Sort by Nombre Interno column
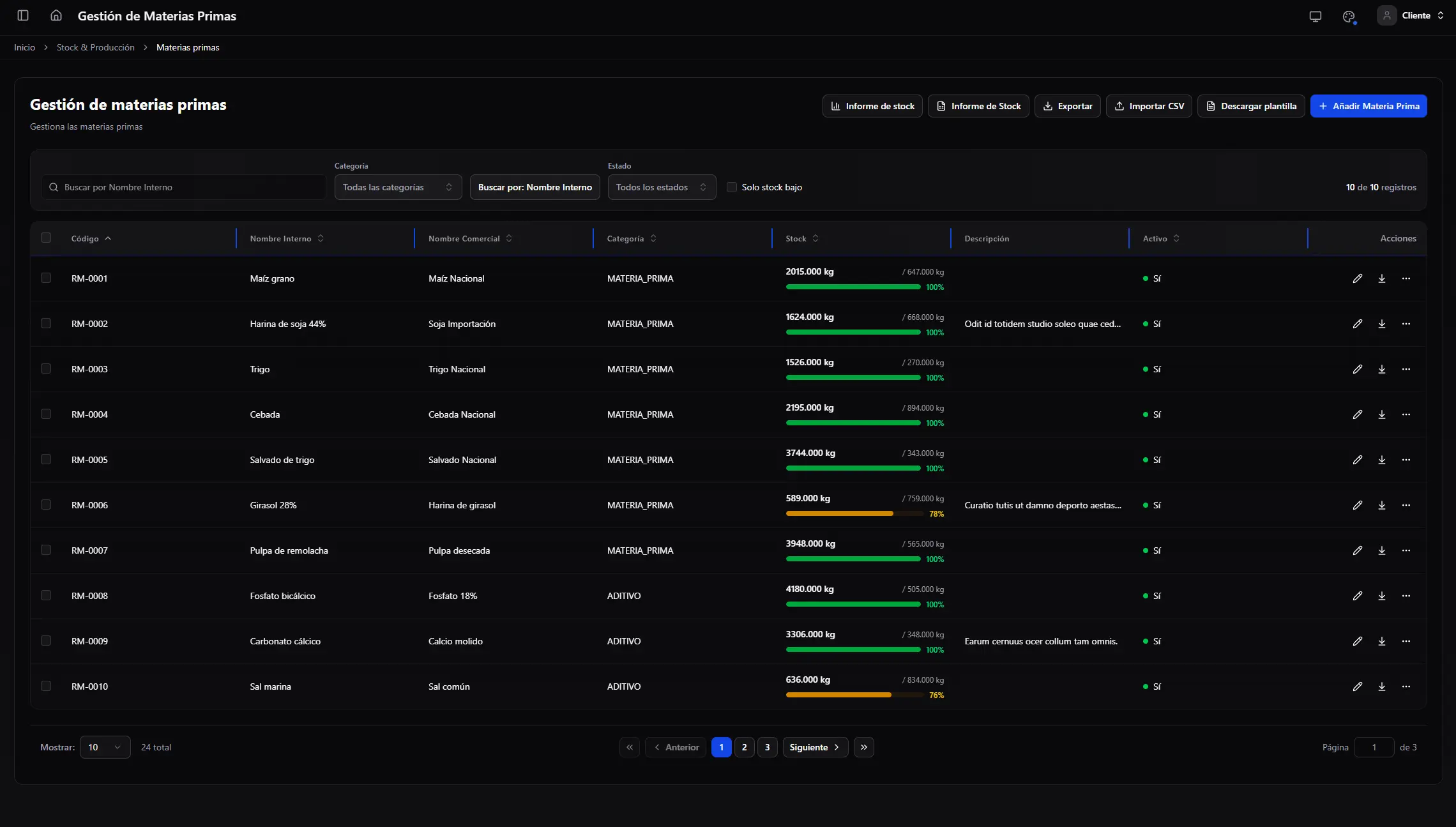 [x=287, y=238]
